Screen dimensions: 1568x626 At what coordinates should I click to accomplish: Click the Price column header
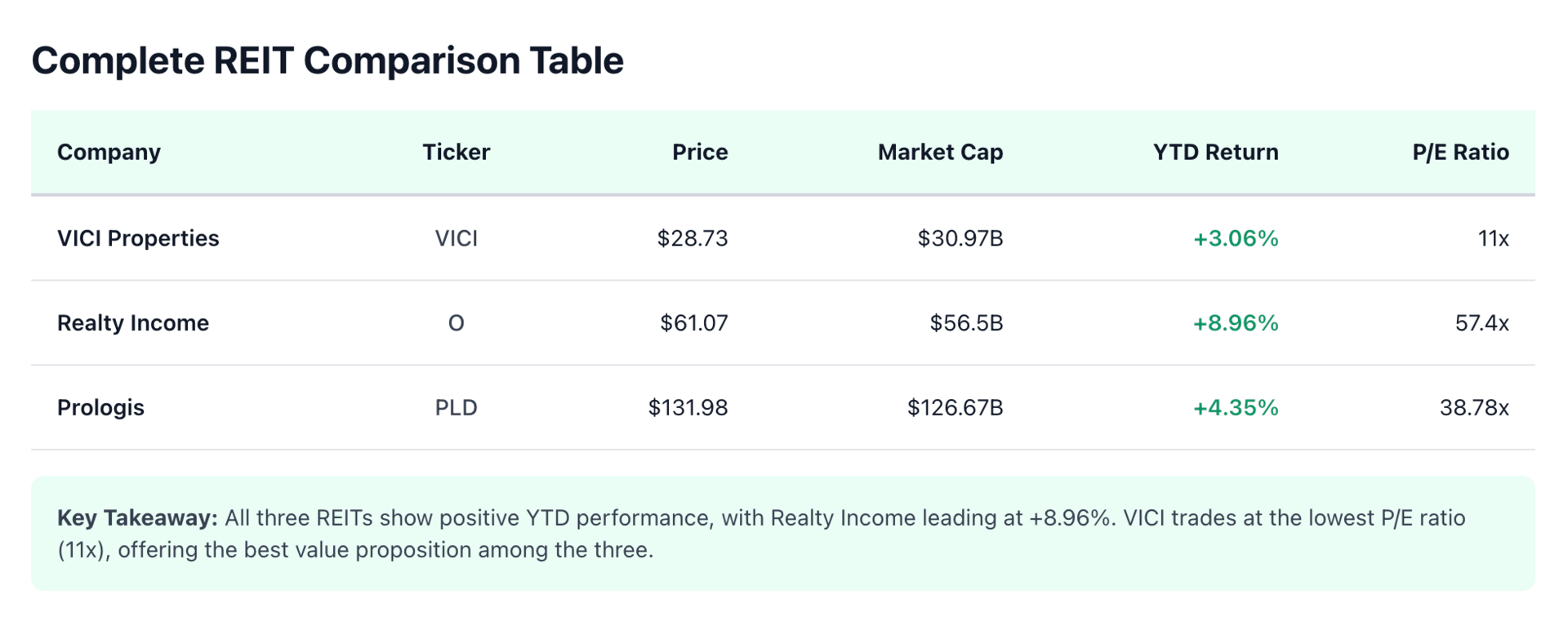point(699,152)
